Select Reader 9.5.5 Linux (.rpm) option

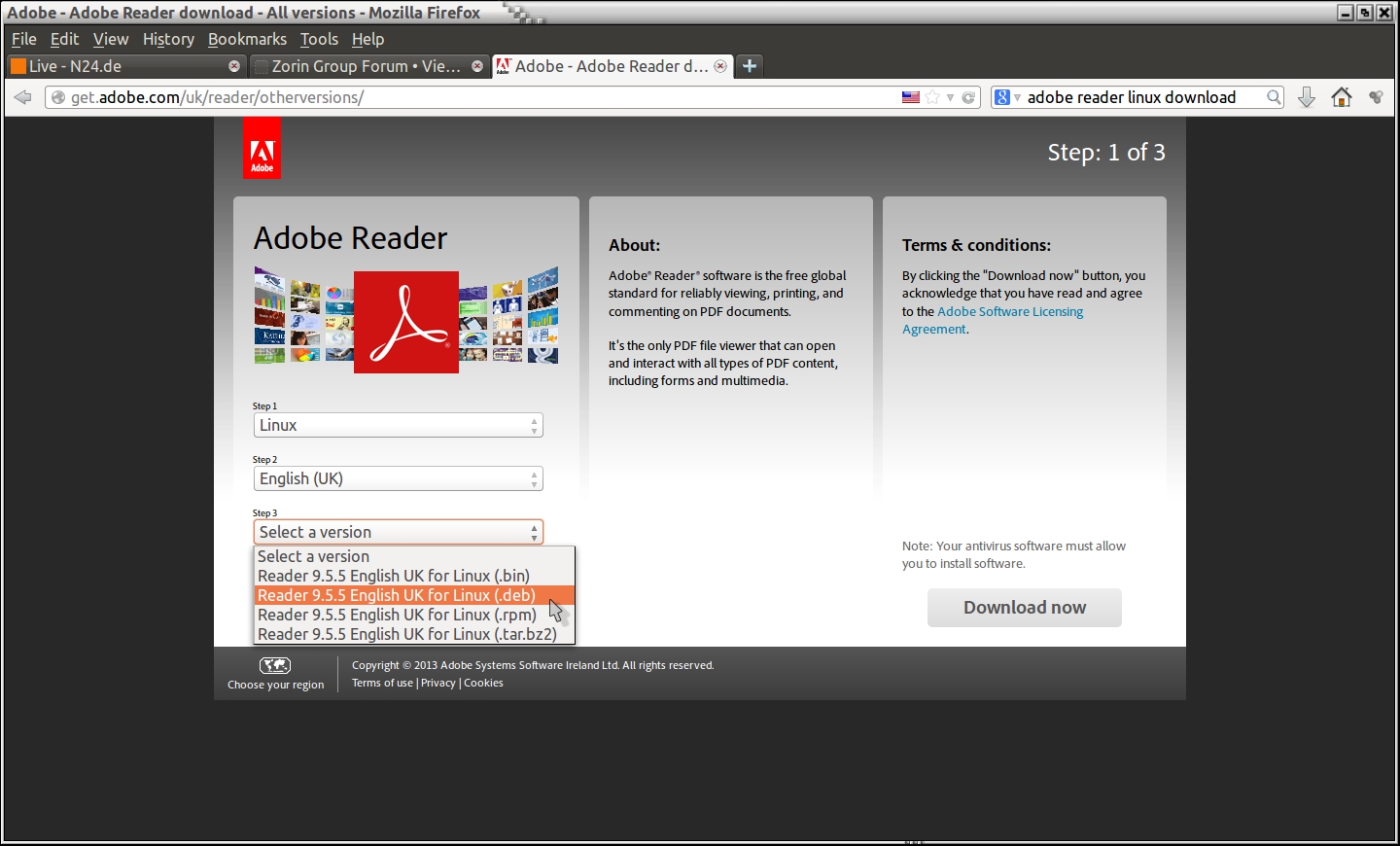point(397,615)
